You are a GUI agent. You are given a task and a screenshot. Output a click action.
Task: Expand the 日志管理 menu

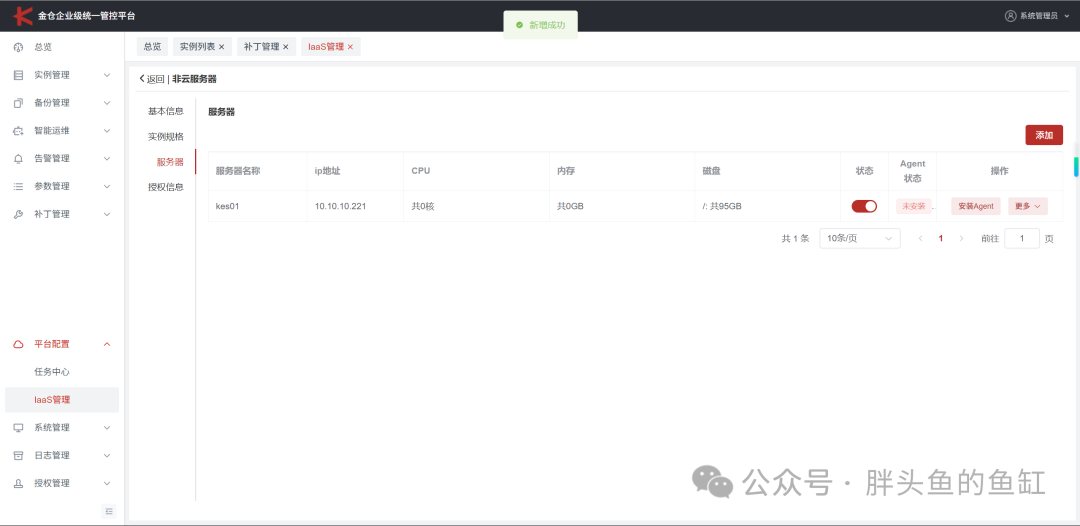107,456
